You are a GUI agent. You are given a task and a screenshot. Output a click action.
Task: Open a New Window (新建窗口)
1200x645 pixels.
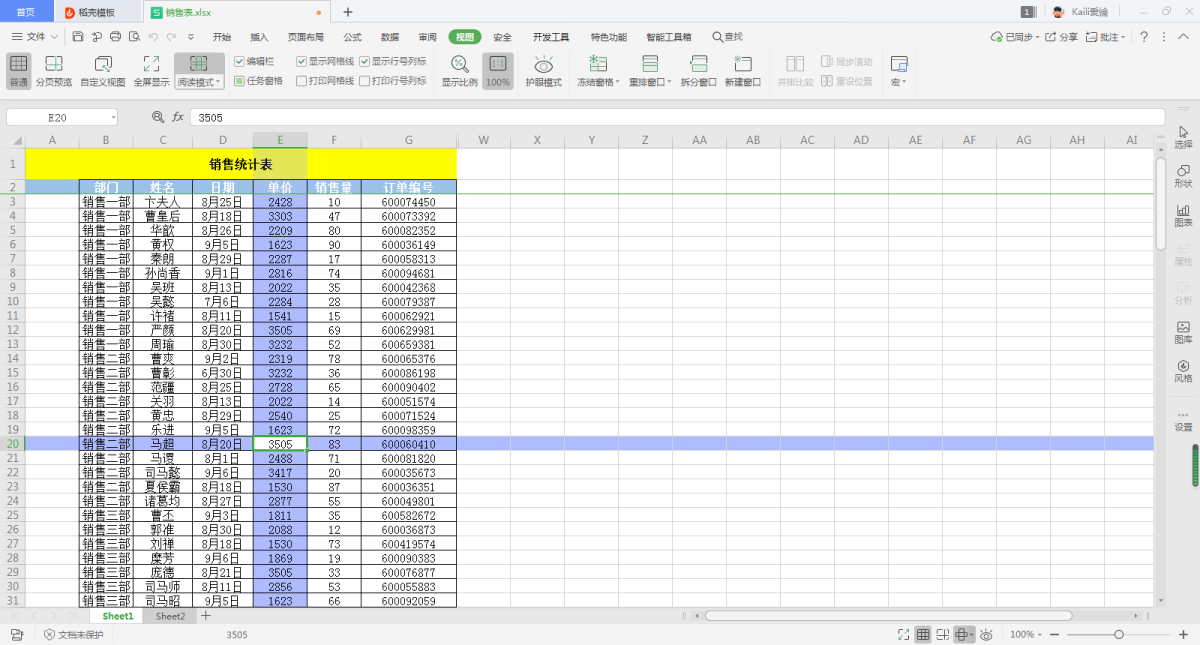(x=742, y=70)
